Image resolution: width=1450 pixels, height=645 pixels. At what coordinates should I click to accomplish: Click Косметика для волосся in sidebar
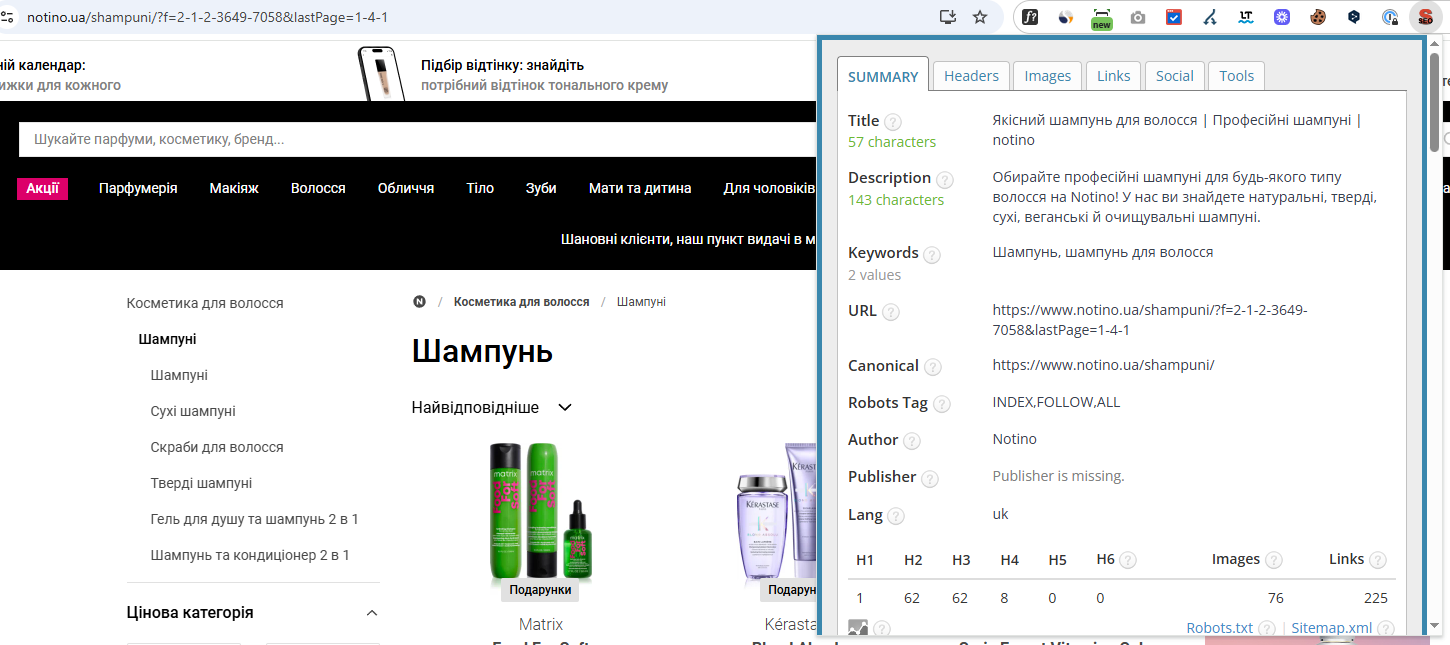coord(205,303)
